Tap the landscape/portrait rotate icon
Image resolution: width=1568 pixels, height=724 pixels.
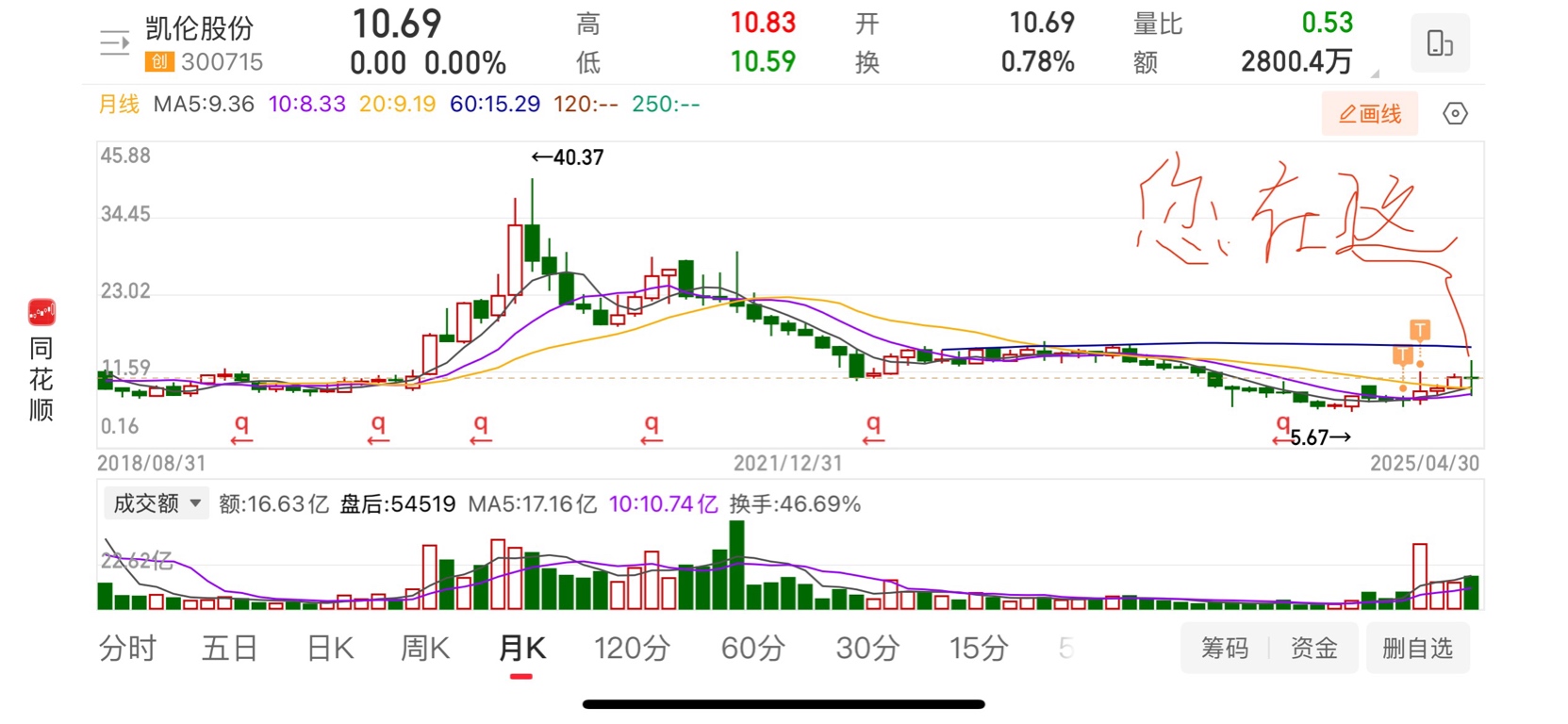tap(1440, 43)
